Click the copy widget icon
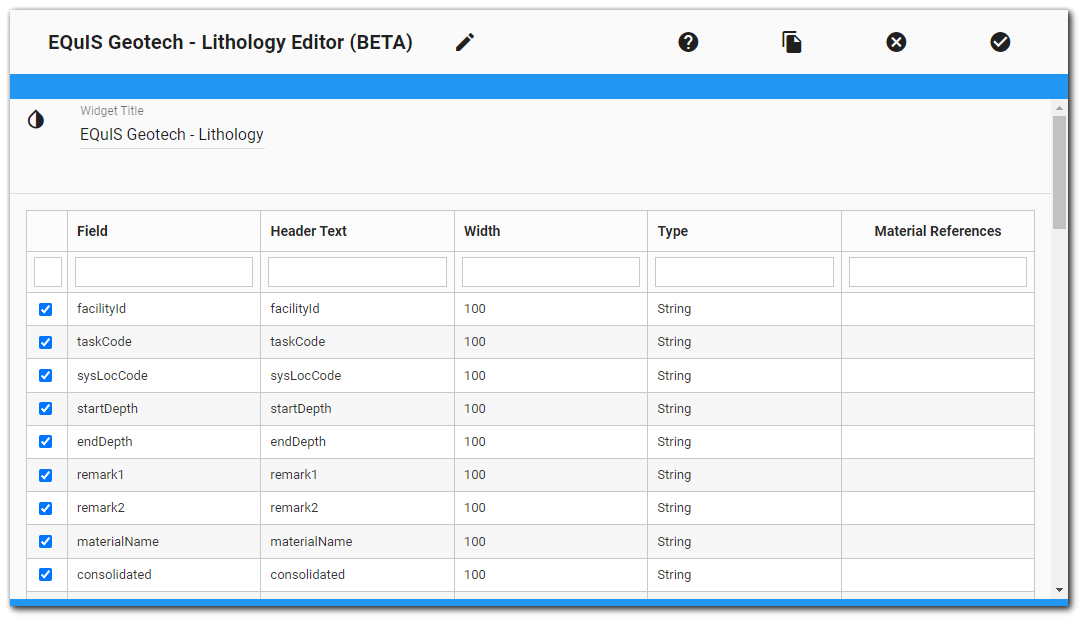Viewport: 1086px width, 624px height. (791, 42)
